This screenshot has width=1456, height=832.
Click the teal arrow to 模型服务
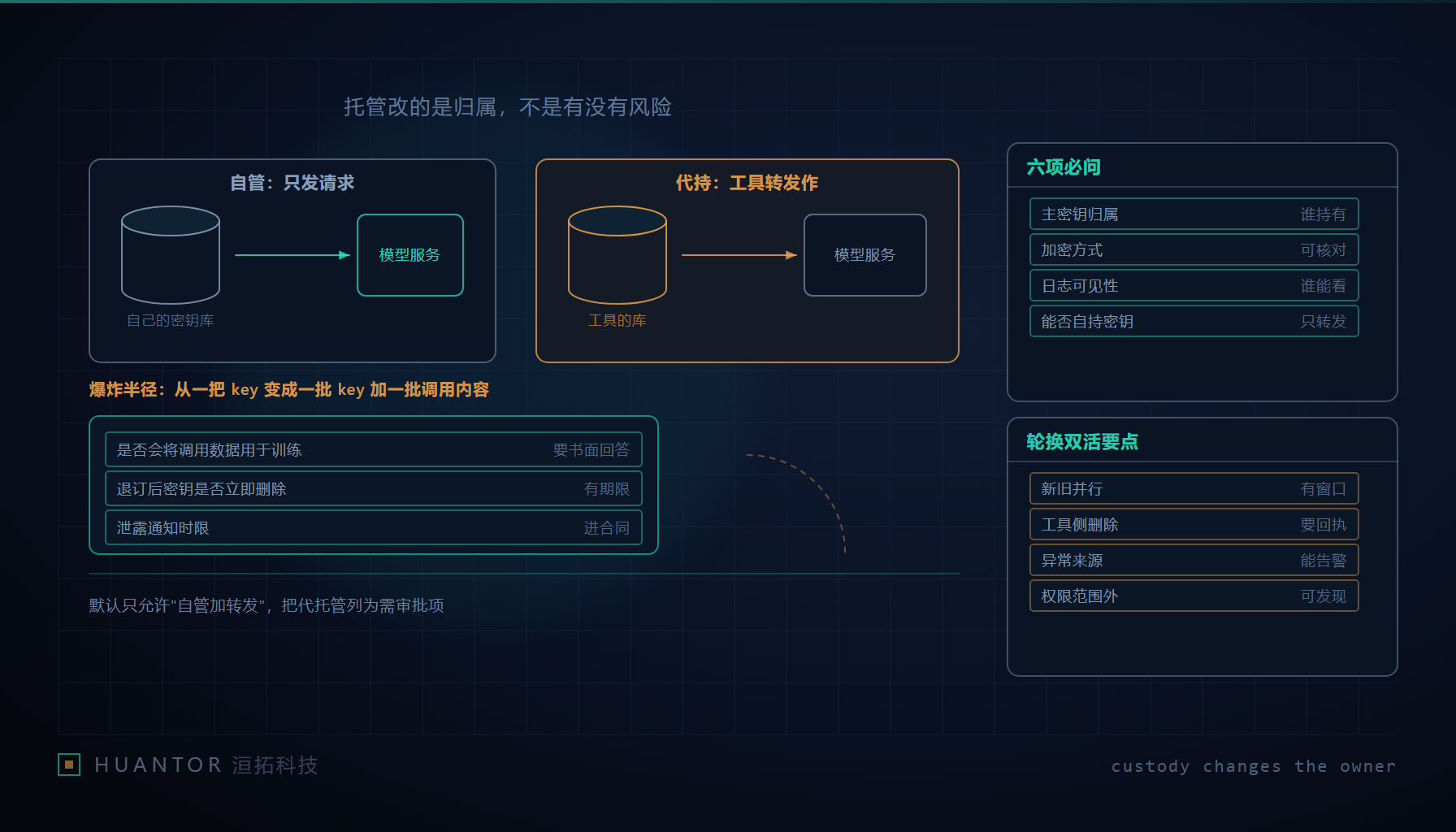[x=292, y=255]
